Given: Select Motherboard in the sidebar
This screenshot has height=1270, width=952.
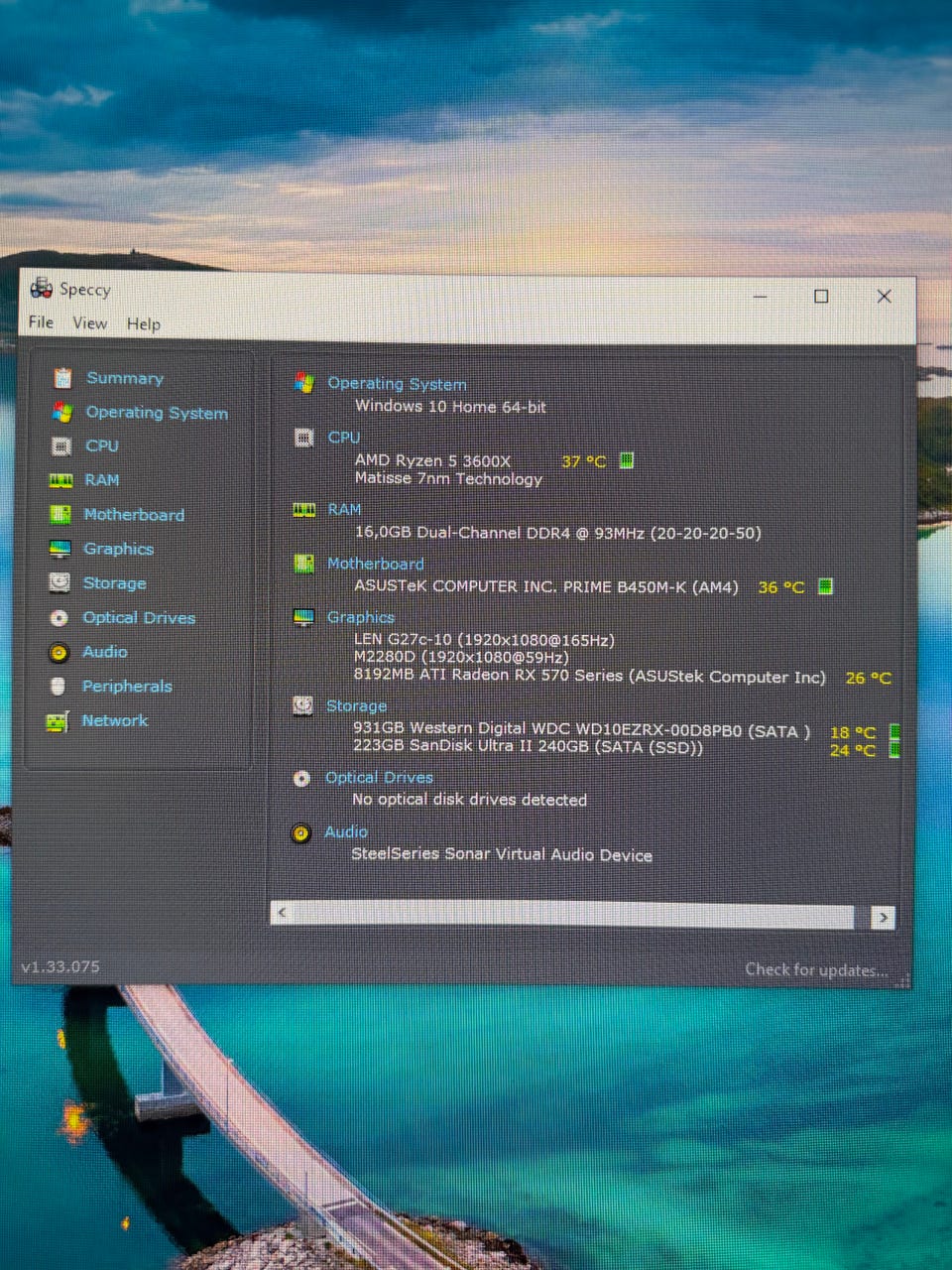Looking at the screenshot, I should coord(134,515).
